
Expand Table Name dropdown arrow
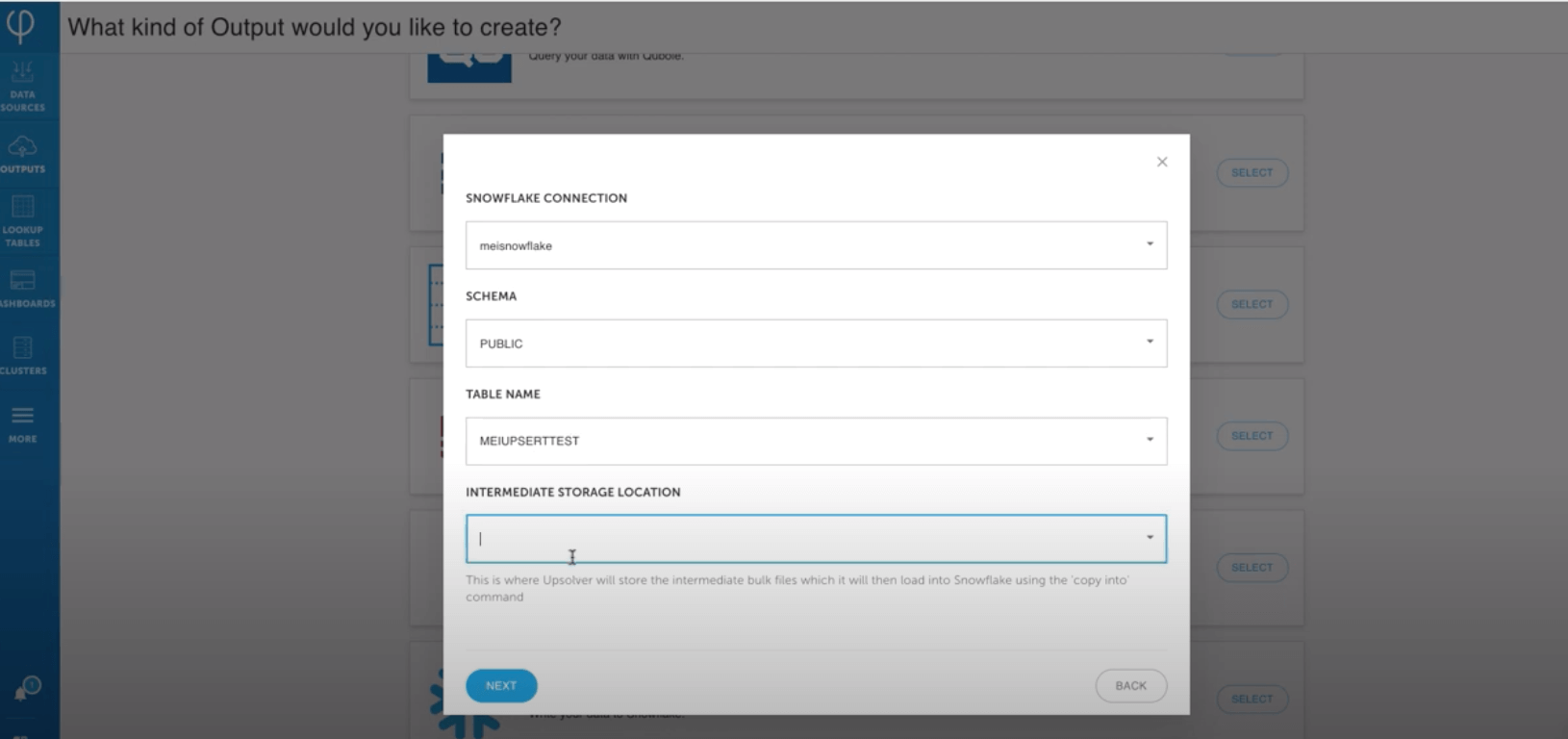coord(1150,440)
